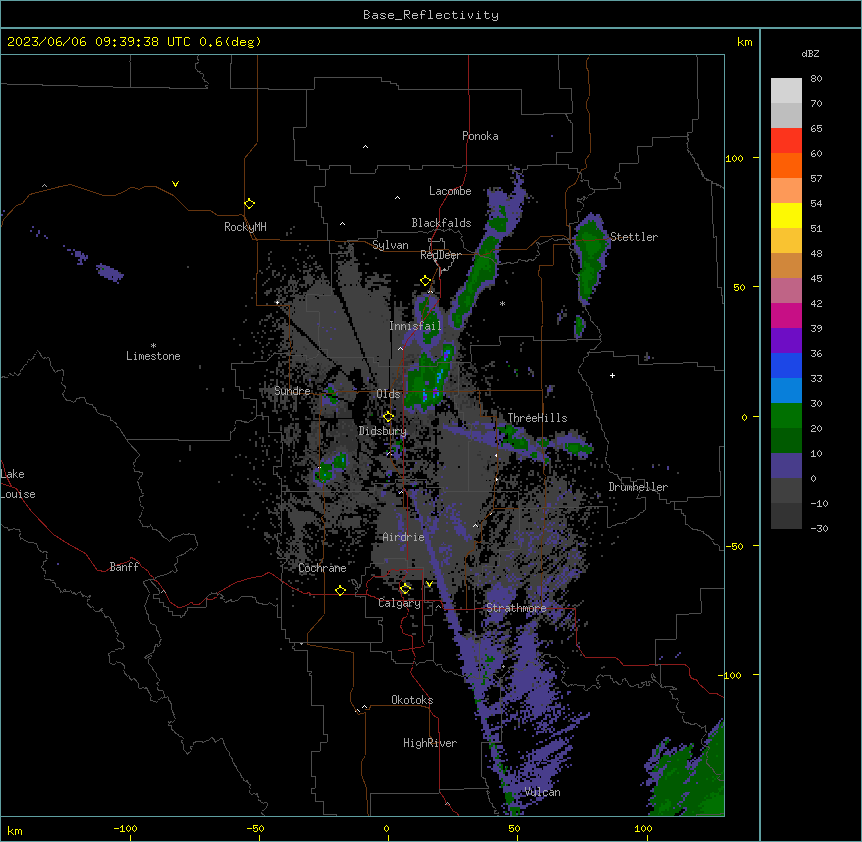Click the white asterisk marker east of Innisfail
Image resolution: width=862 pixels, height=842 pixels.
coord(502,303)
